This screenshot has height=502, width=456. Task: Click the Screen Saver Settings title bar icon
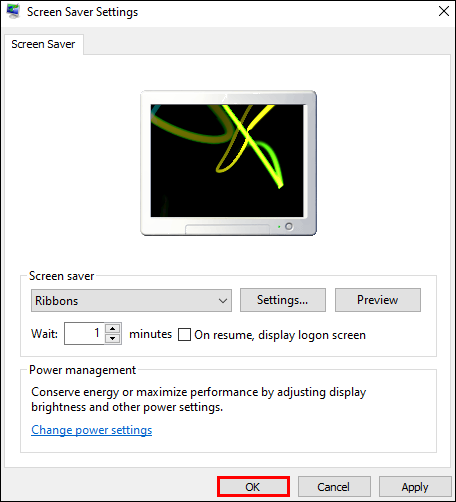click(13, 12)
